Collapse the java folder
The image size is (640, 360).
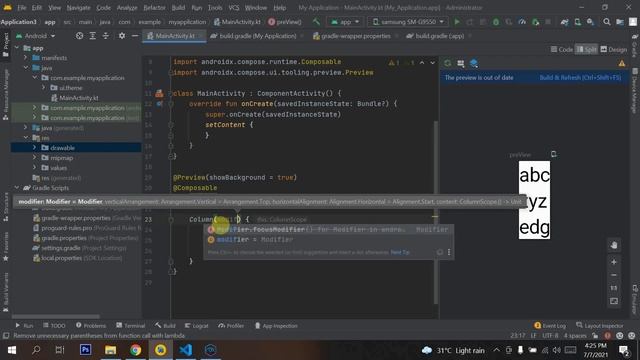click(26, 67)
